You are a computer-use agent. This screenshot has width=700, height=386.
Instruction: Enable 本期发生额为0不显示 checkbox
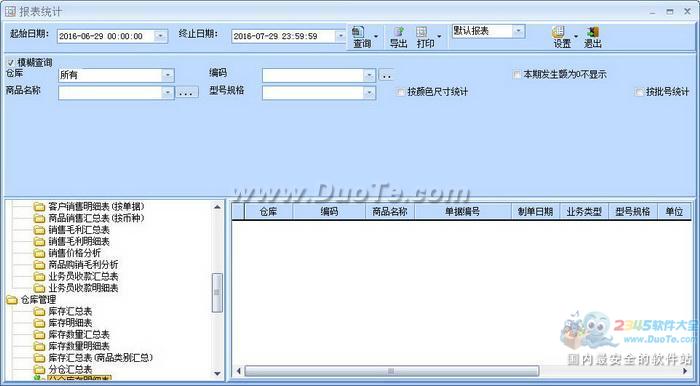pos(517,75)
